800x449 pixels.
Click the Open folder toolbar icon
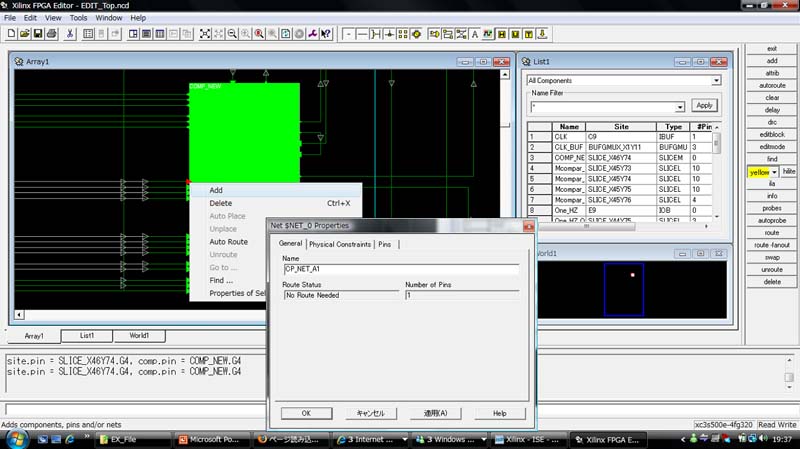pyautogui.click(x=24, y=34)
